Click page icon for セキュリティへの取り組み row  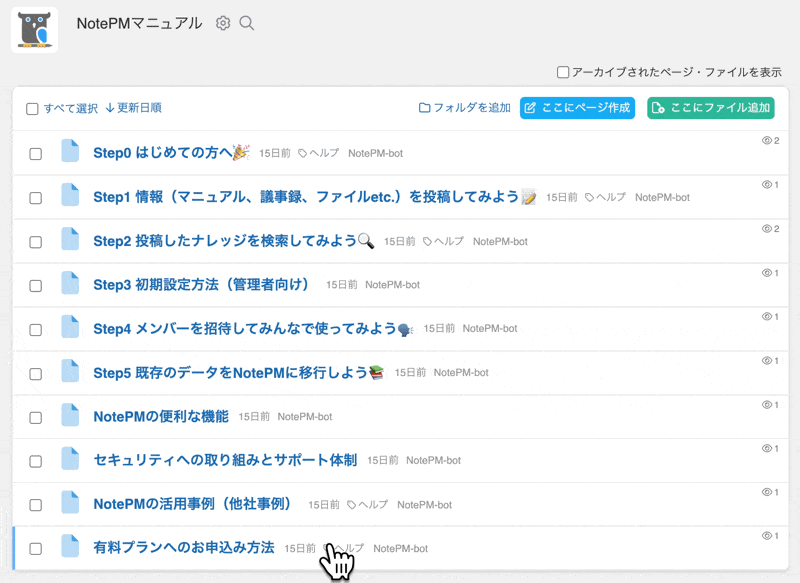[70, 459]
